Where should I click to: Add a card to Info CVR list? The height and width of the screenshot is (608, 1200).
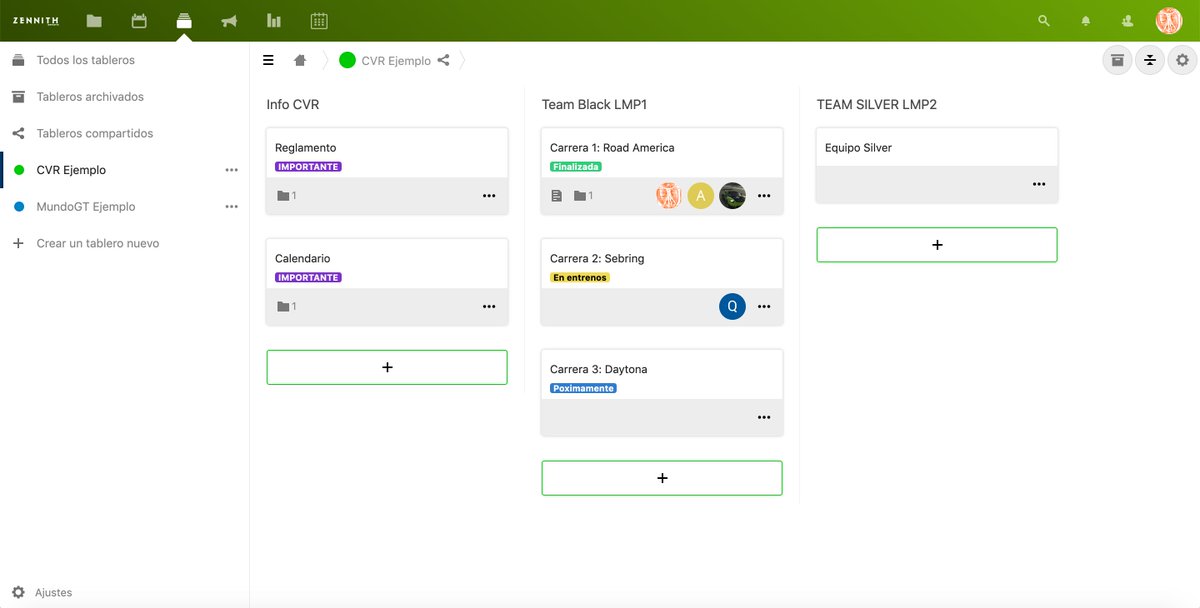[387, 367]
